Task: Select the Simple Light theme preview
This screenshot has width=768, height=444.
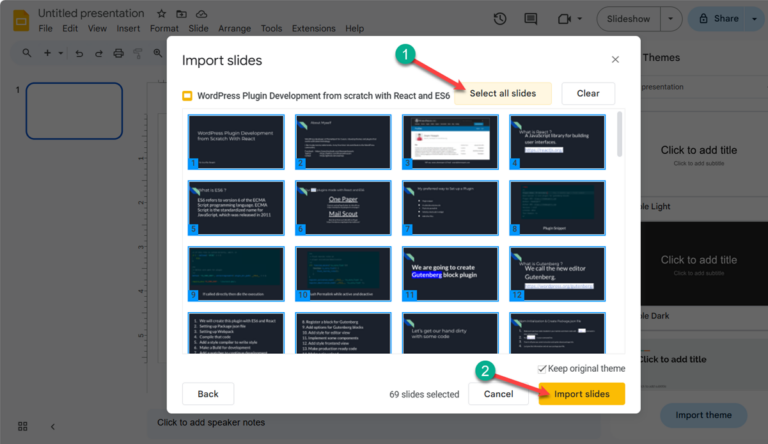Action: [x=704, y=154]
